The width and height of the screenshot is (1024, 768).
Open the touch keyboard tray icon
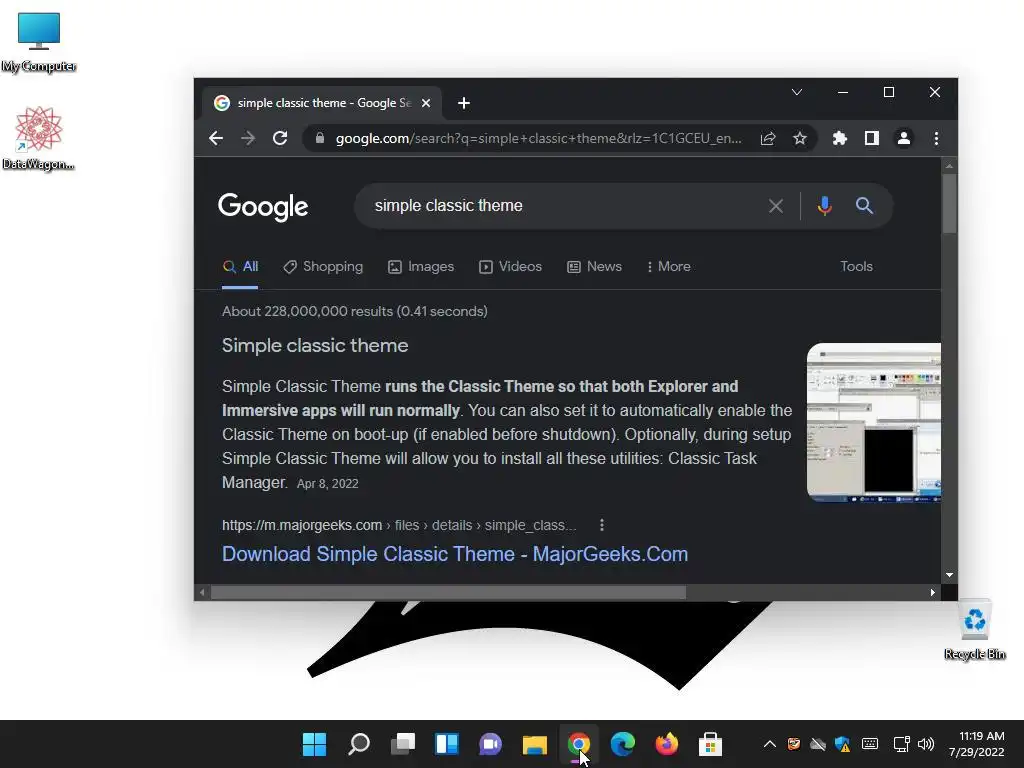pos(869,744)
